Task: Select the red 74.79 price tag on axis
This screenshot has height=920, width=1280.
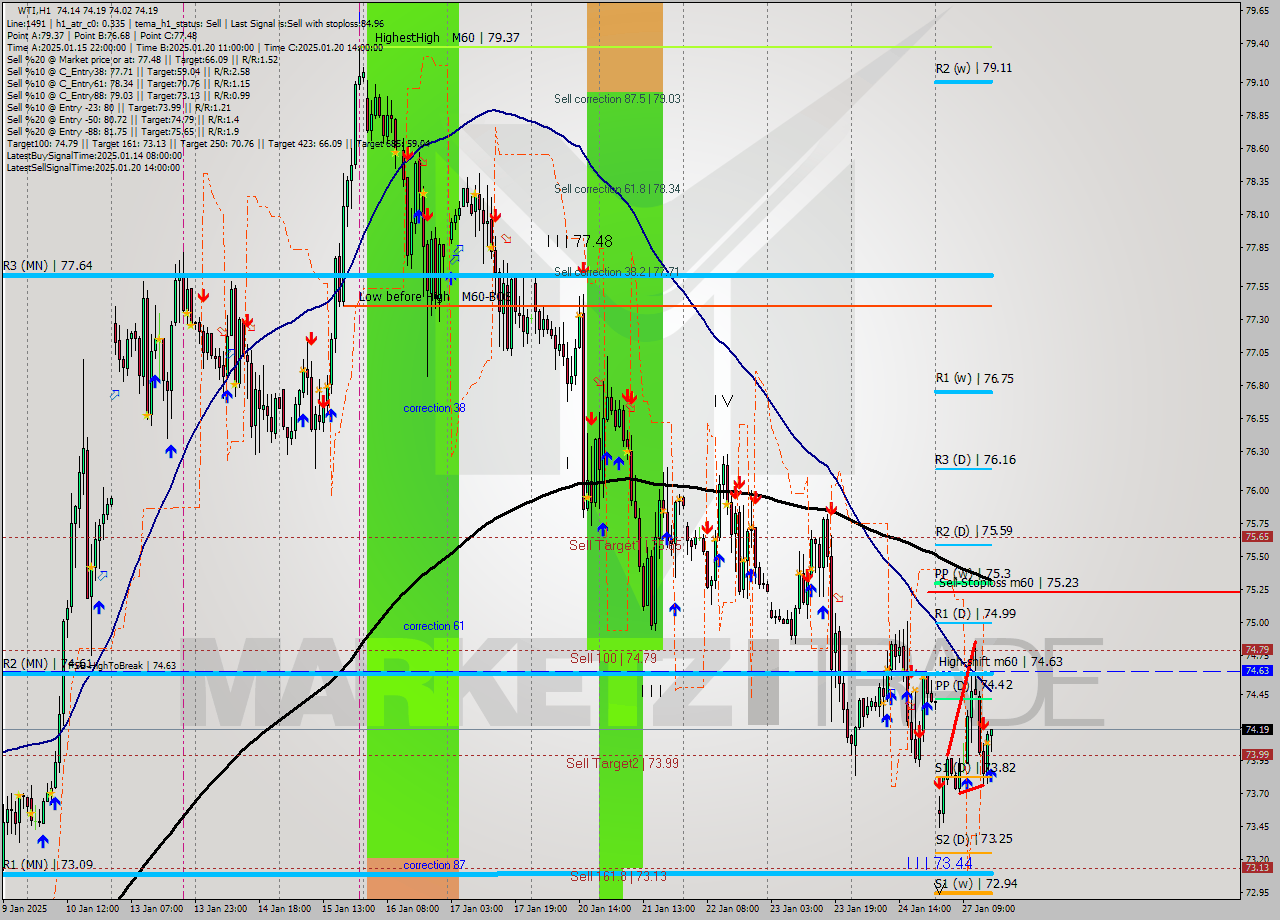Action: tap(1257, 650)
